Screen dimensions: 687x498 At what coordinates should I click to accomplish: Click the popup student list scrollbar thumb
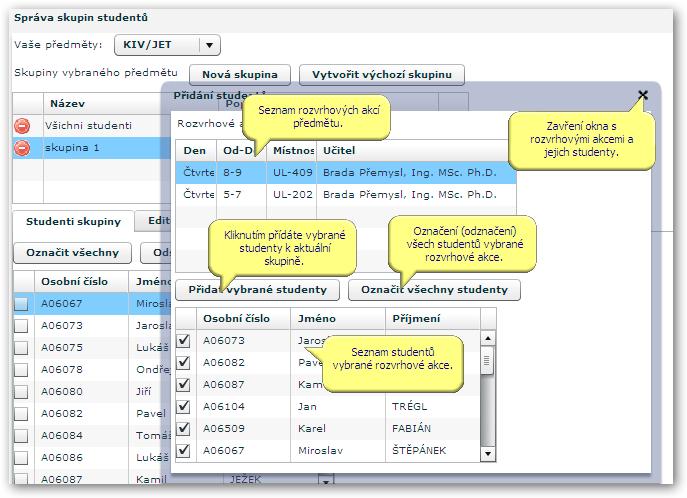tap(487, 360)
